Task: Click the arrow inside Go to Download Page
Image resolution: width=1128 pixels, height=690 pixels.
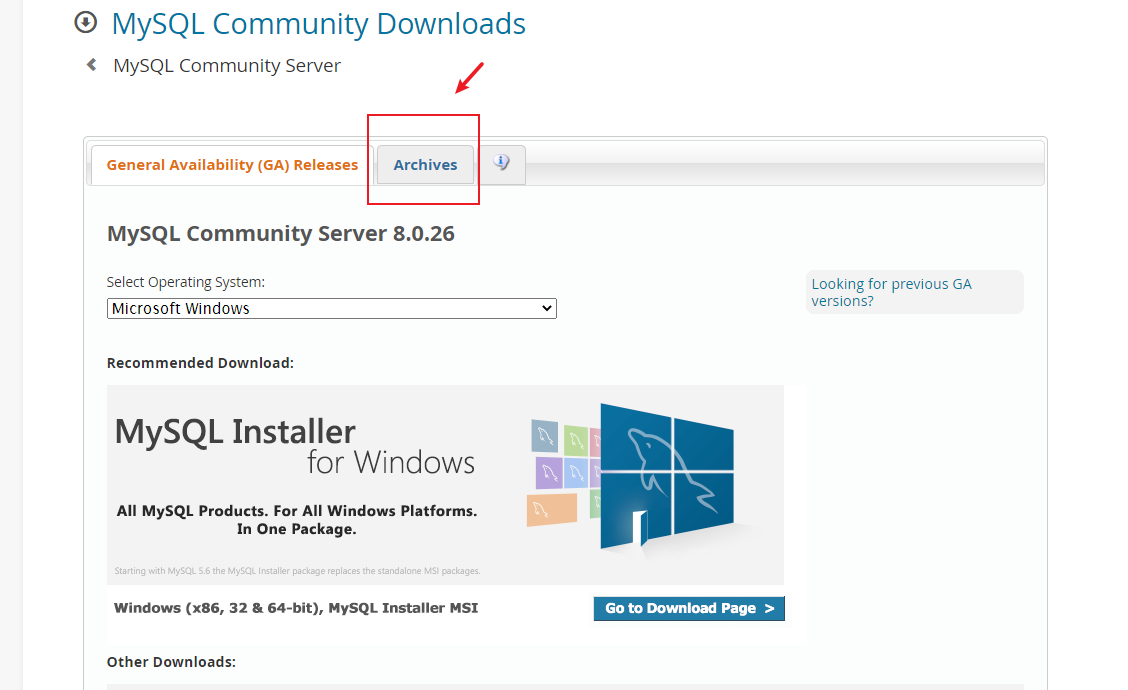Action: (x=770, y=608)
